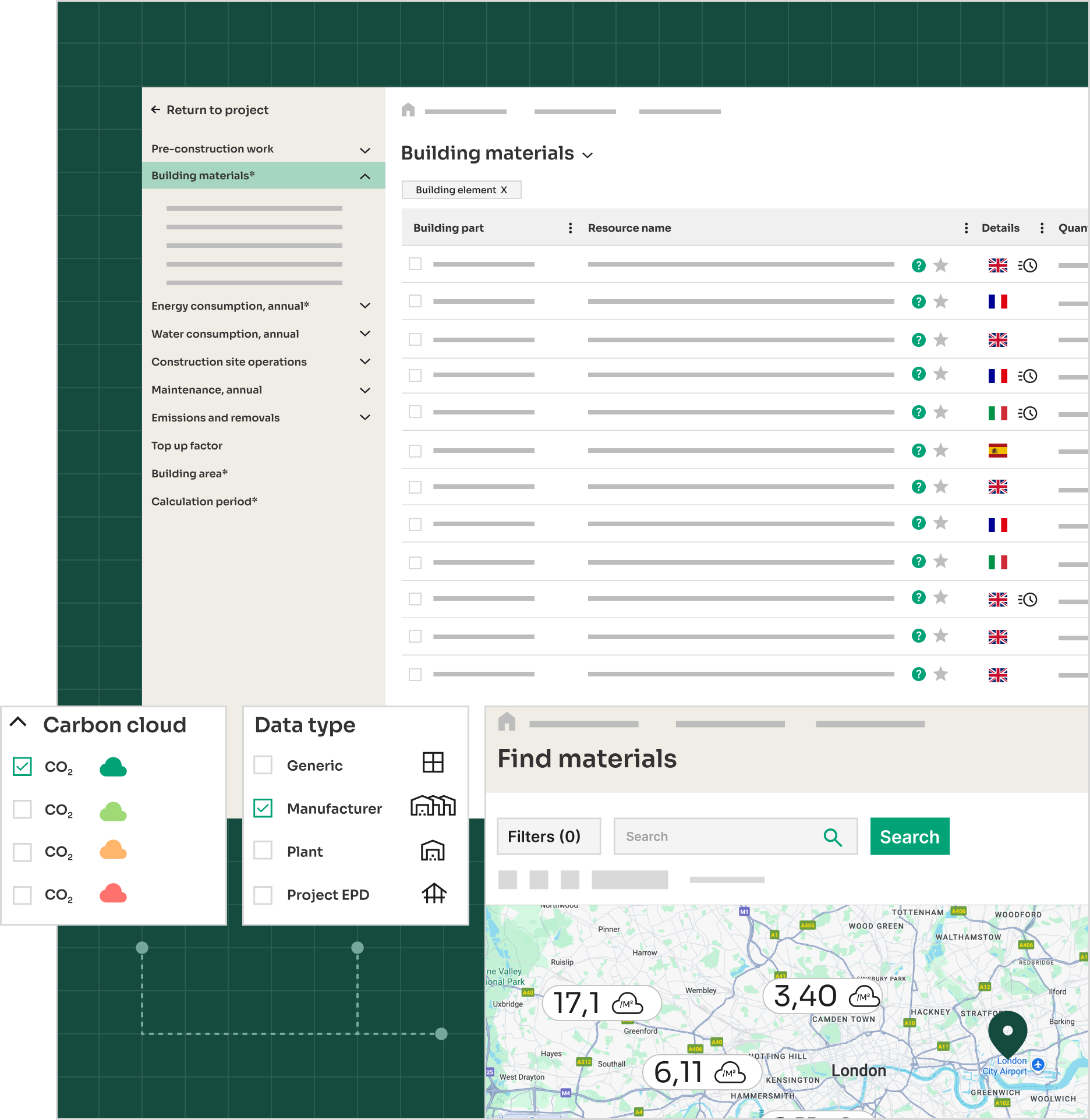Open the history clock icon in the first row
The image size is (1090, 1120).
coord(1028,265)
